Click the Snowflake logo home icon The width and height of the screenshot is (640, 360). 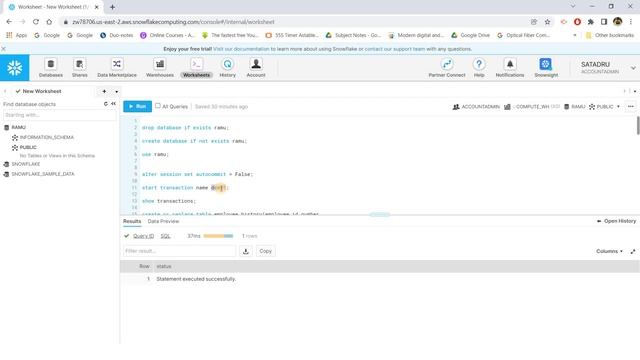click(15, 68)
